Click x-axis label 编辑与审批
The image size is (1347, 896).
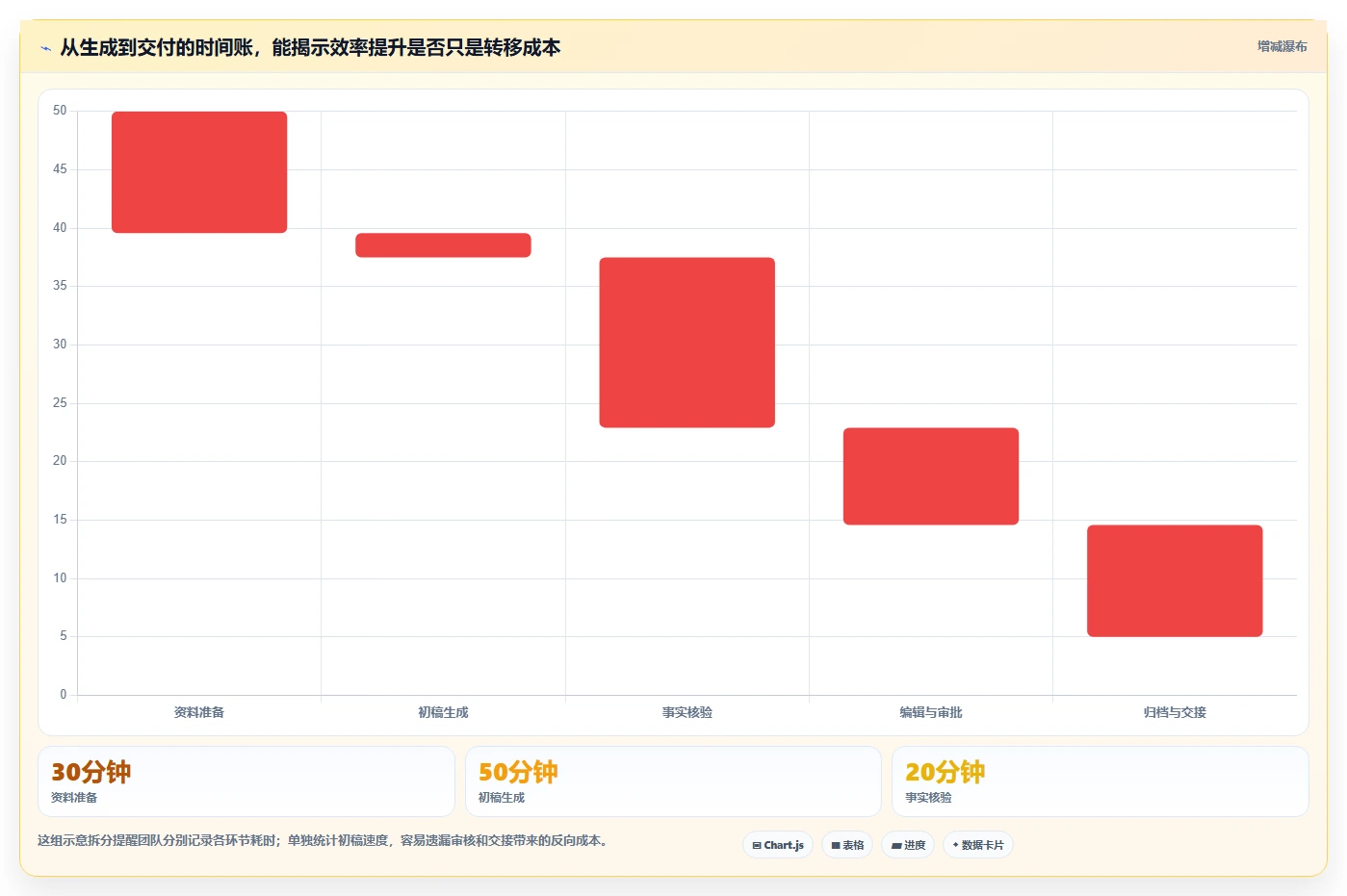pyautogui.click(x=931, y=712)
